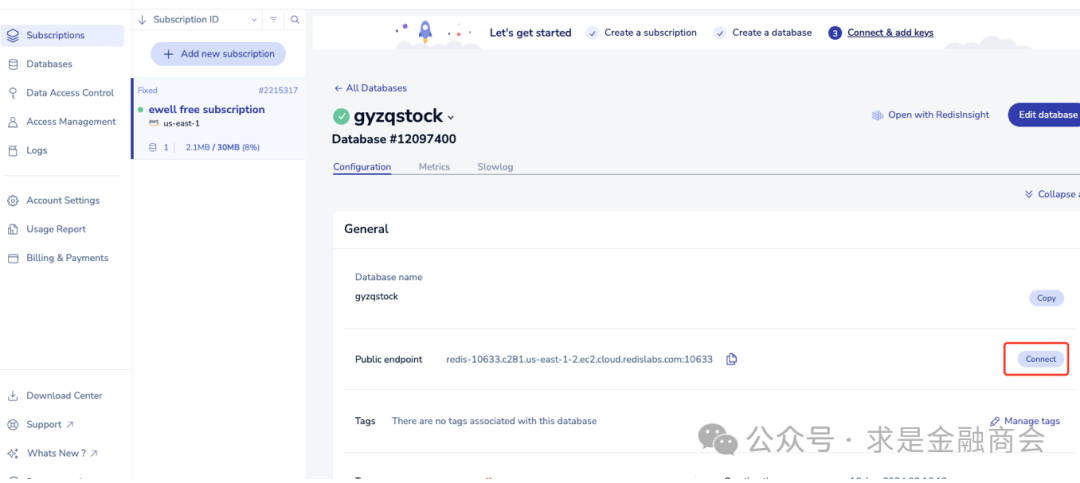This screenshot has width=1080, height=483.
Task: Click the Database #12097400 heading
Action: (394, 139)
